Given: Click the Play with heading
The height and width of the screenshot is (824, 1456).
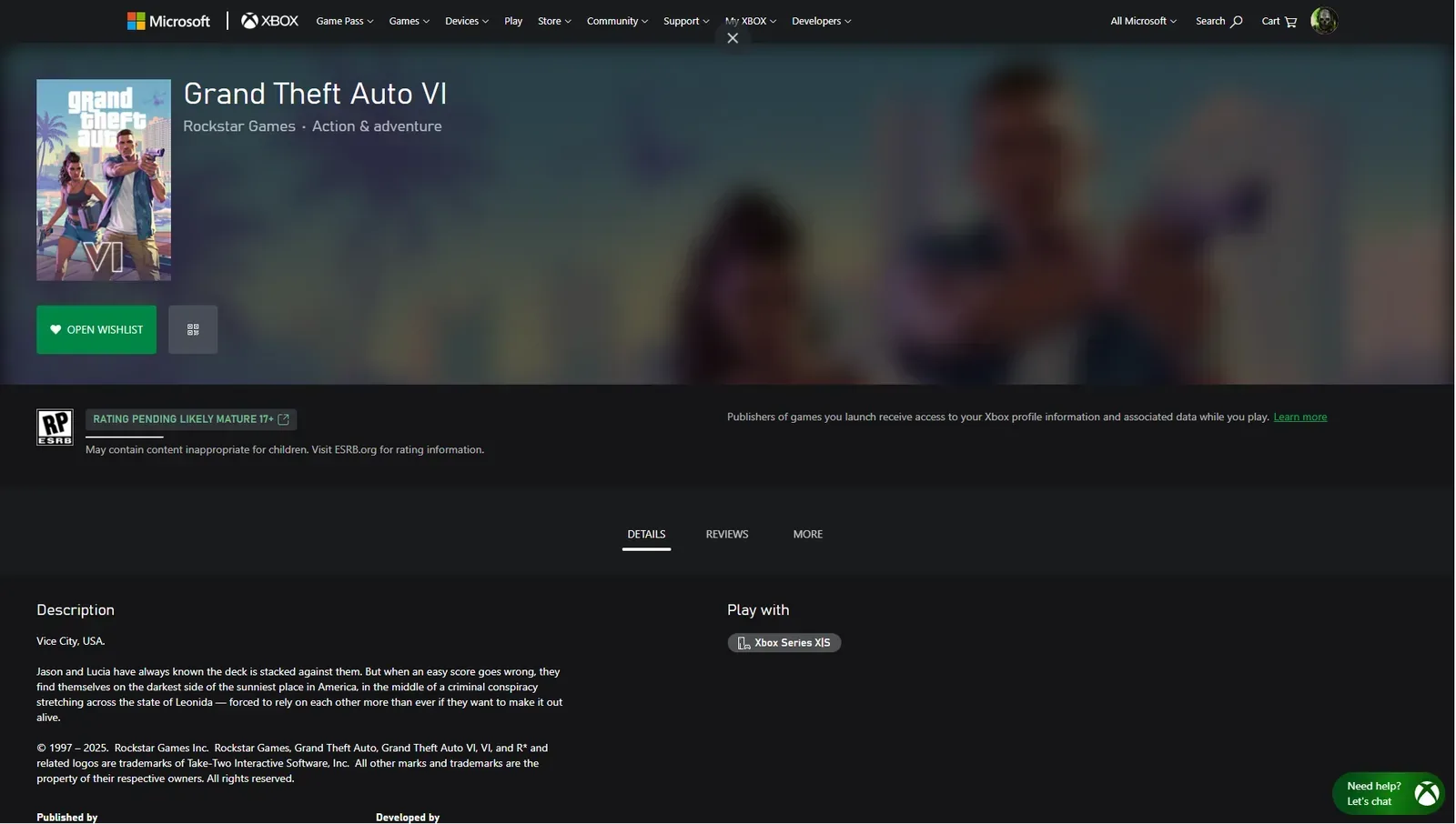Looking at the screenshot, I should click(x=758, y=610).
